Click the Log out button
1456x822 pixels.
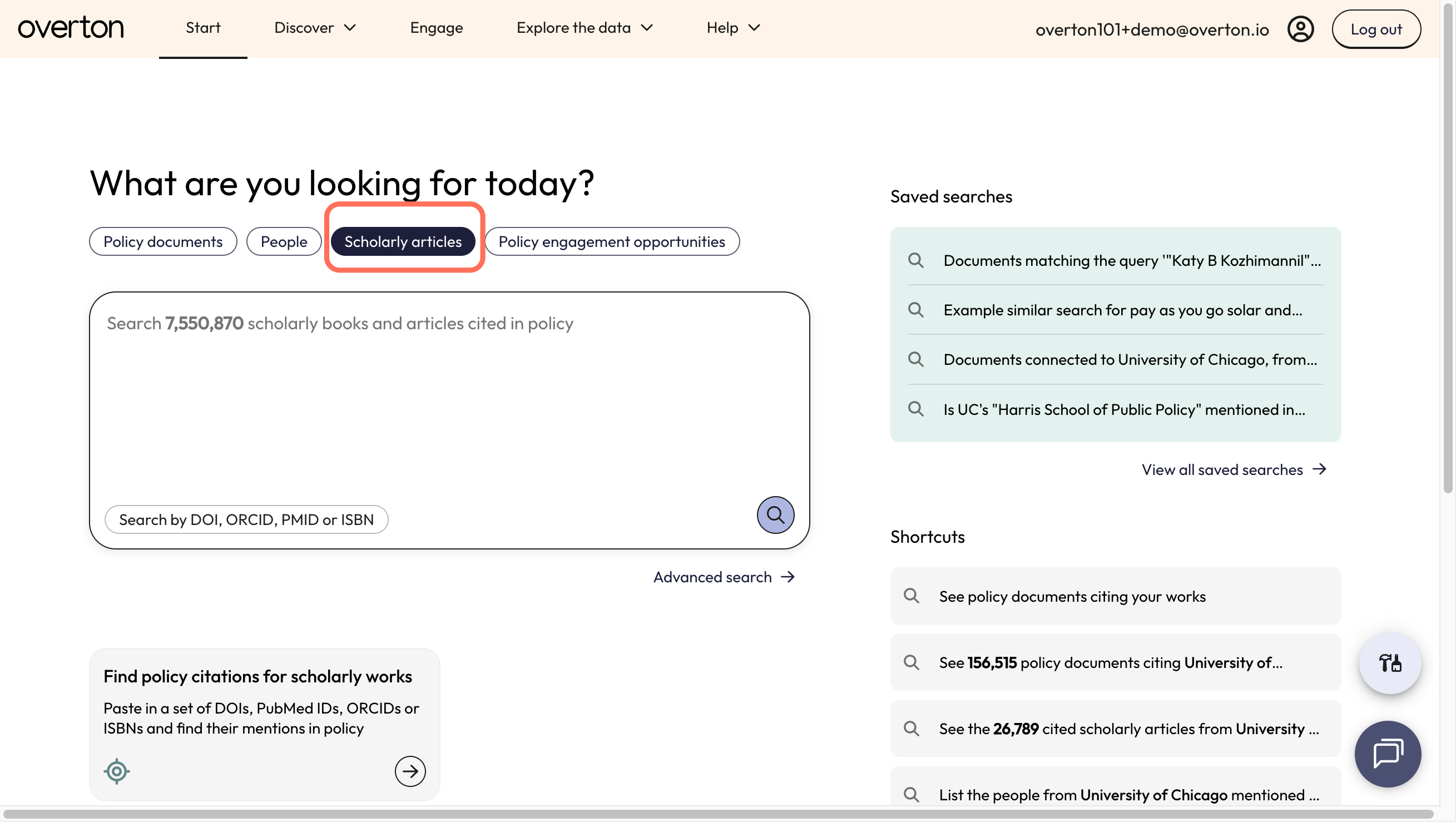click(1376, 29)
